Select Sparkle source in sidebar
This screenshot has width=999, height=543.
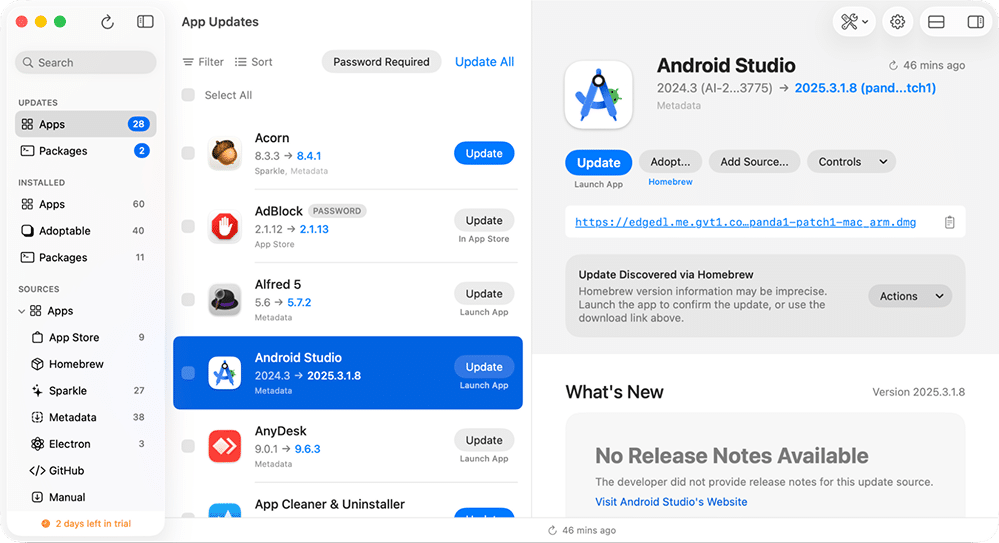[x=86, y=391]
